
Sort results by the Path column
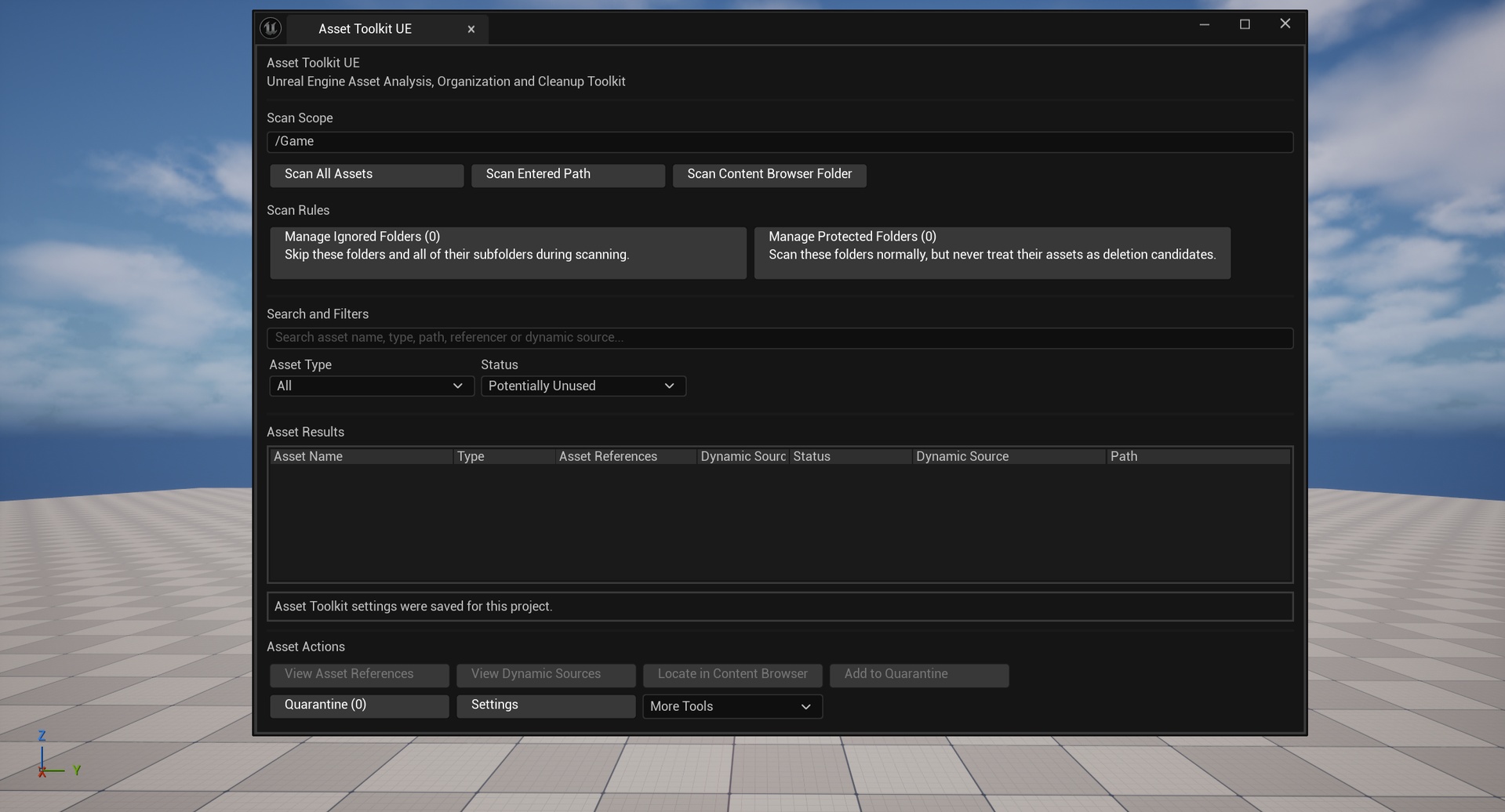1198,456
